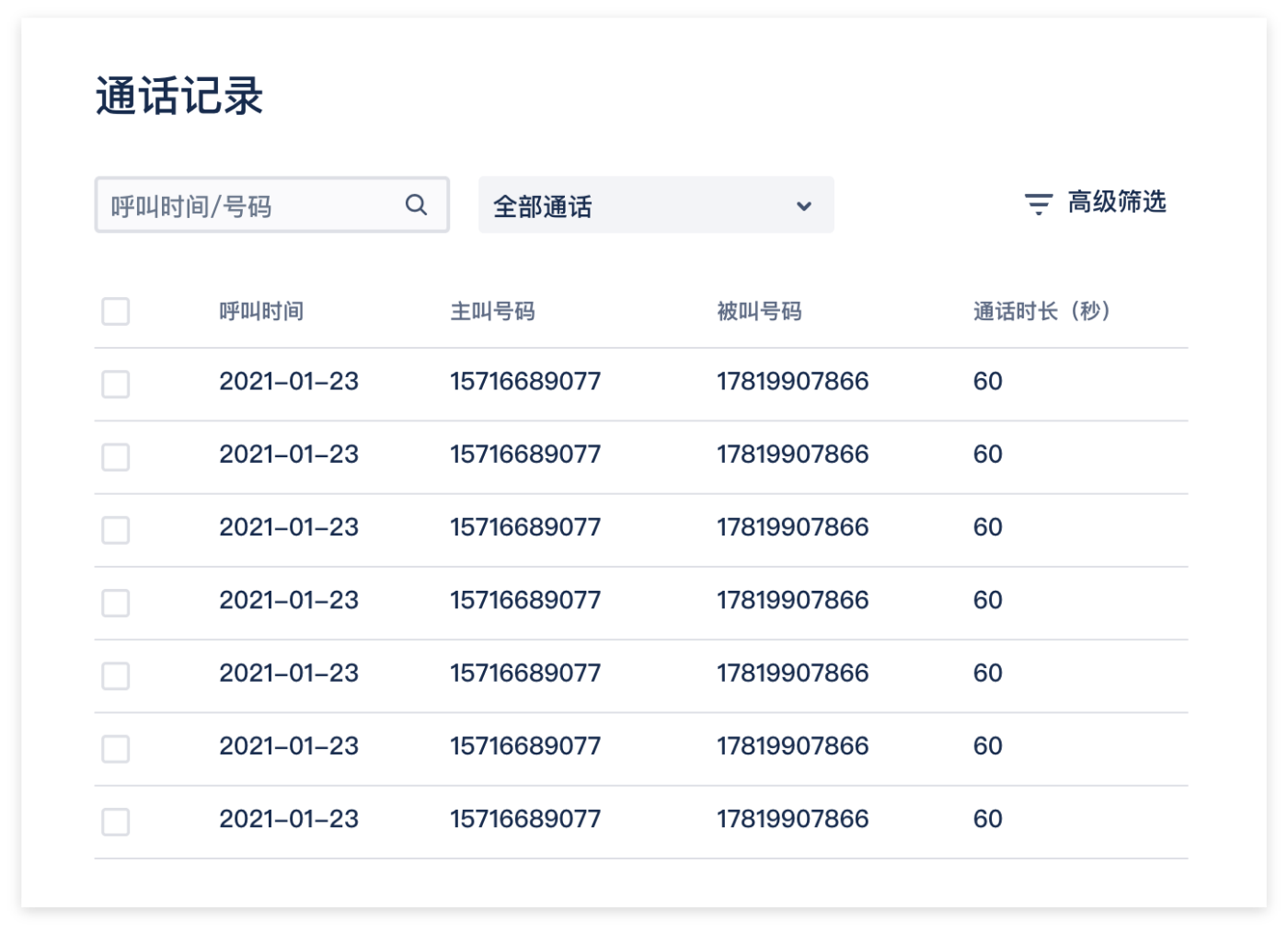Click the 被叫号码 column header
This screenshot has height=933, width=1288.
(759, 312)
